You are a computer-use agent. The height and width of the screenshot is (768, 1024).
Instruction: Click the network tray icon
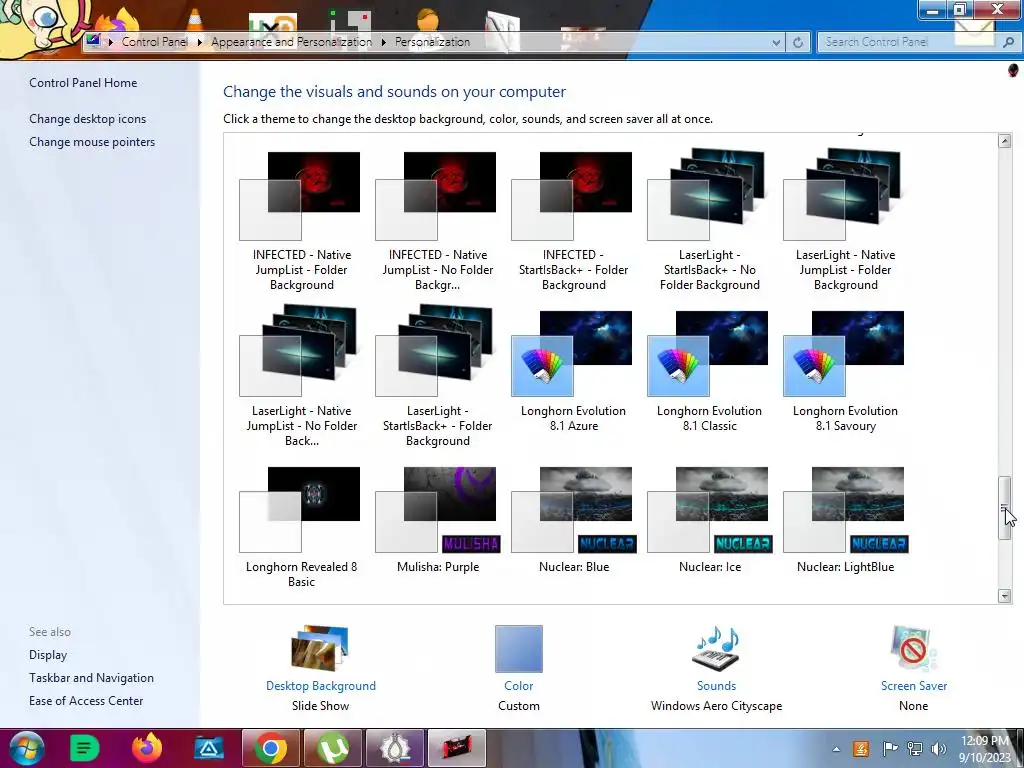pyautogui.click(x=915, y=748)
